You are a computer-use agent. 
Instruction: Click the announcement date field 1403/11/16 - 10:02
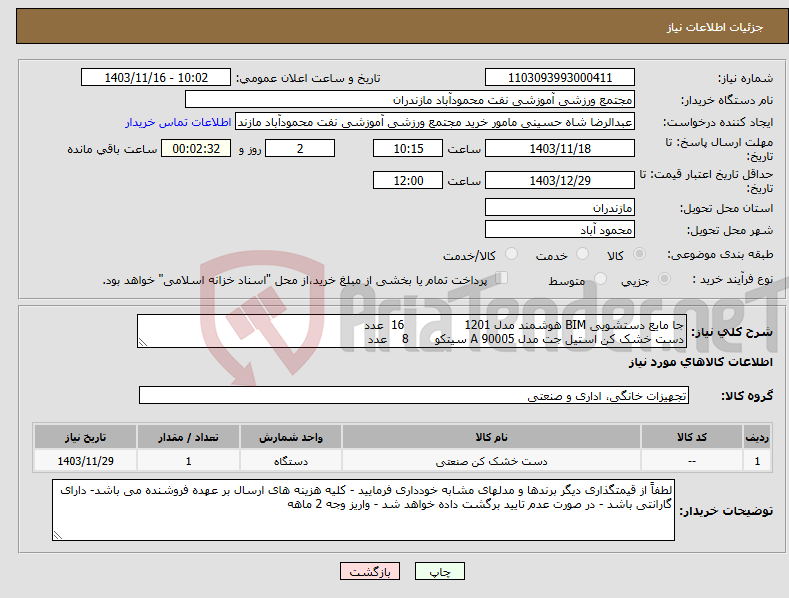pyautogui.click(x=156, y=78)
